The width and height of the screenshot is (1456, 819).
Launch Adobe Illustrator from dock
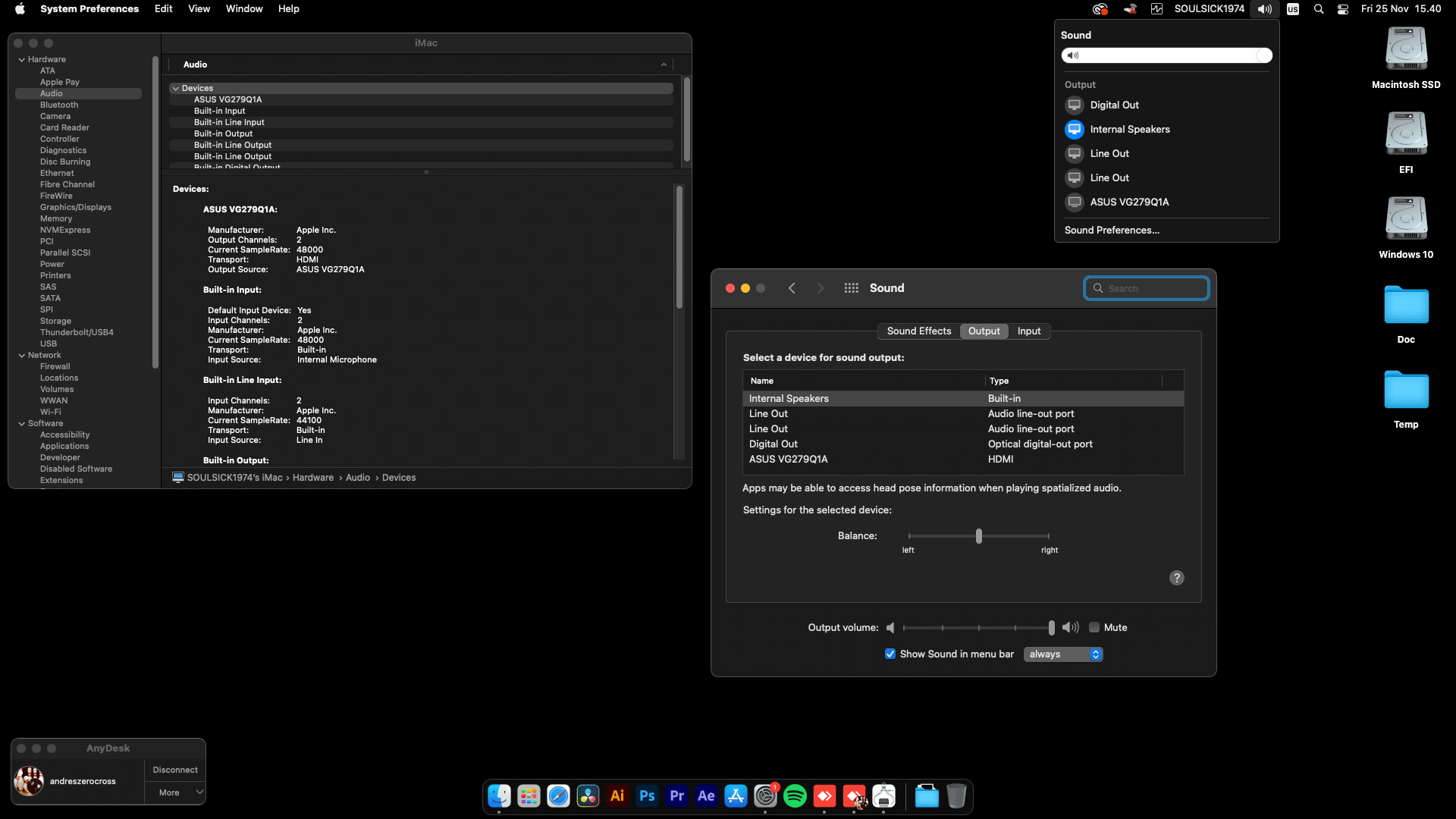click(617, 795)
